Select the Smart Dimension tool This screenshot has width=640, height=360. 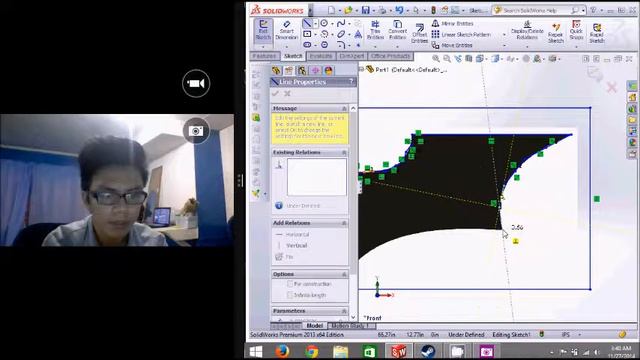[287, 30]
